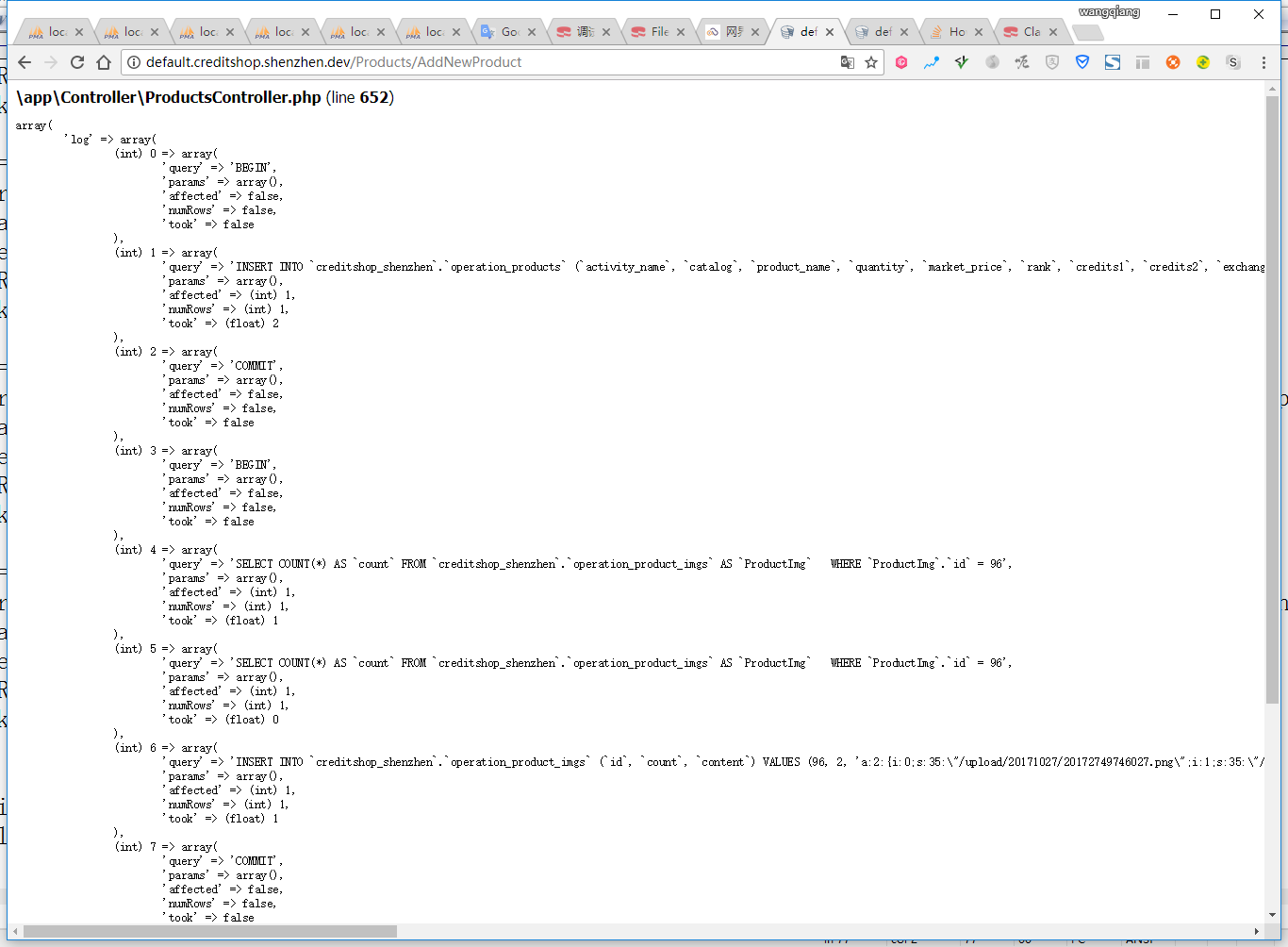Viewport: 1288px width, 947px height.
Task: Click the scroll-right arrow of horizontal scrollbar
Action: (1256, 932)
